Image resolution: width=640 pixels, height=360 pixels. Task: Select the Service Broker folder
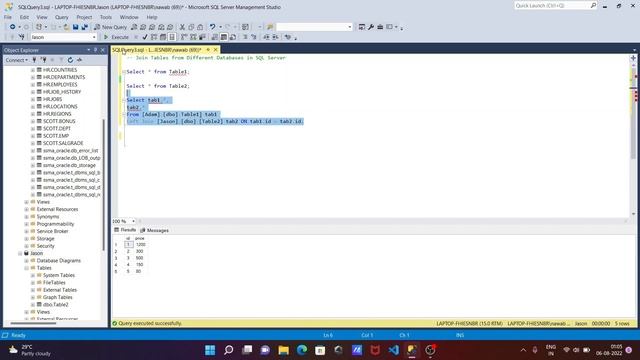[x=52, y=231]
